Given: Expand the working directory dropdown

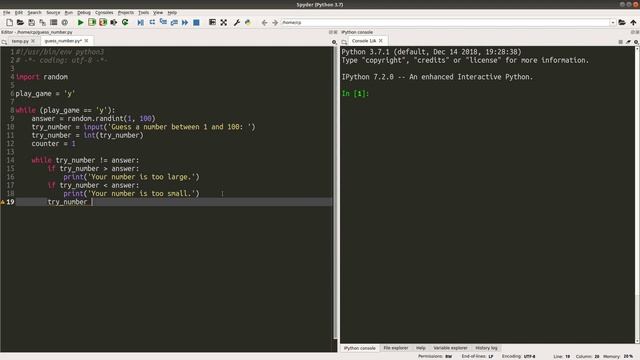Looking at the screenshot, I should (x=613, y=22).
